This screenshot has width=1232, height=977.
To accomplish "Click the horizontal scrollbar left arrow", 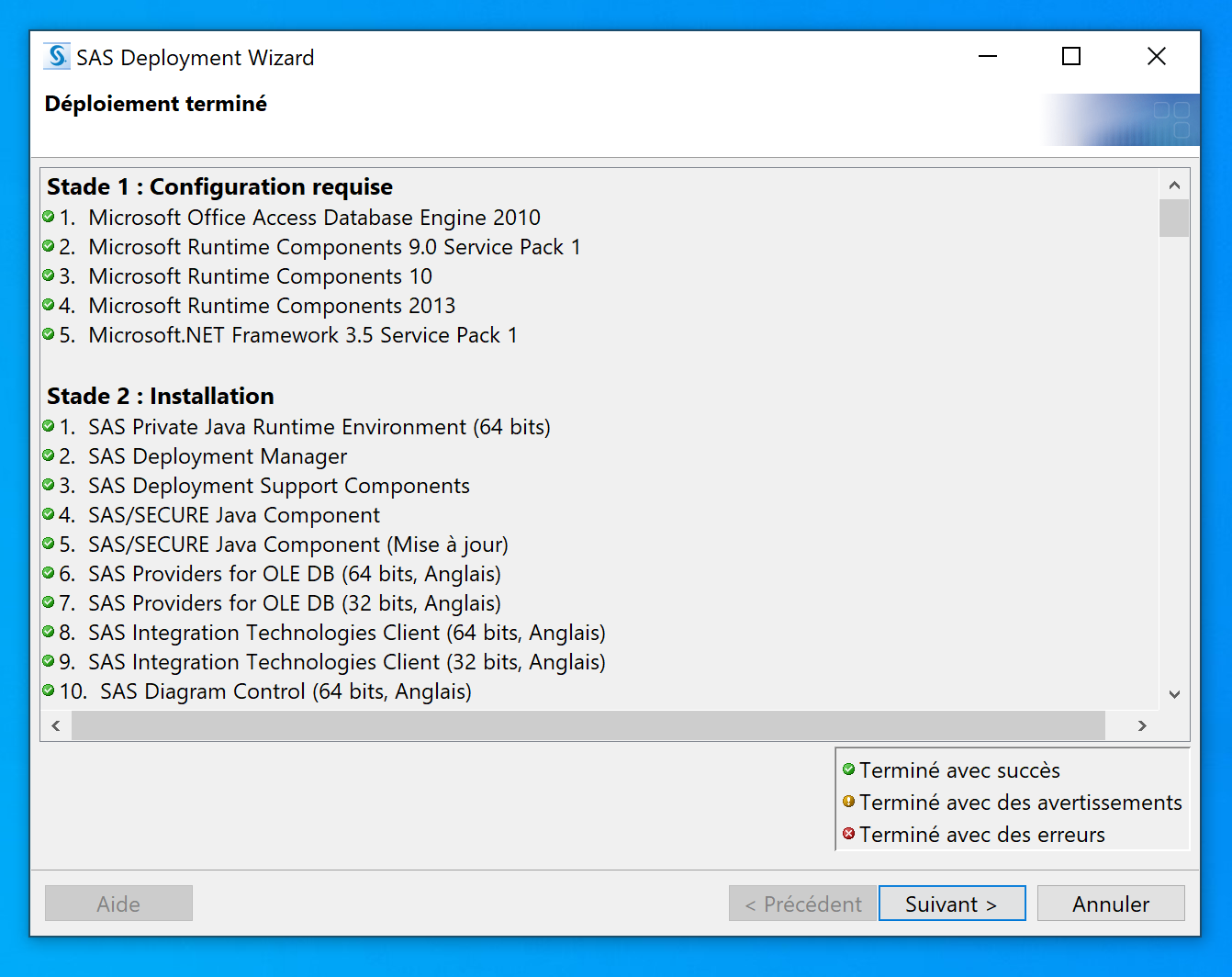I will click(x=56, y=725).
